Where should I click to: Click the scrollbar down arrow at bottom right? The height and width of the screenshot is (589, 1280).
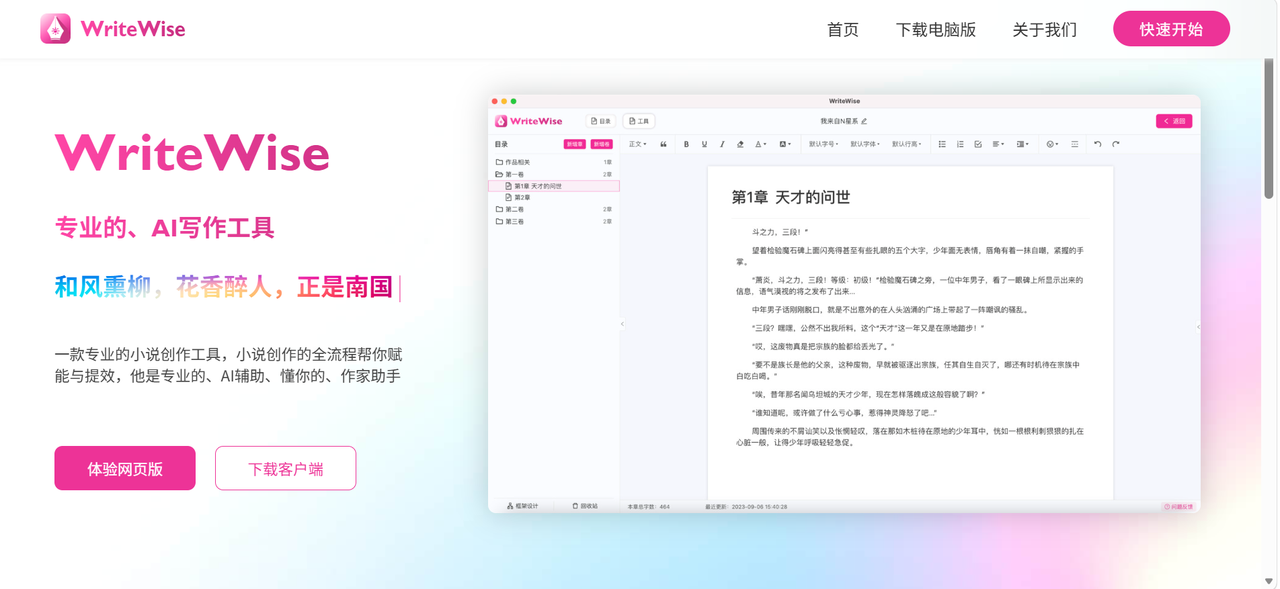pos(1269,581)
